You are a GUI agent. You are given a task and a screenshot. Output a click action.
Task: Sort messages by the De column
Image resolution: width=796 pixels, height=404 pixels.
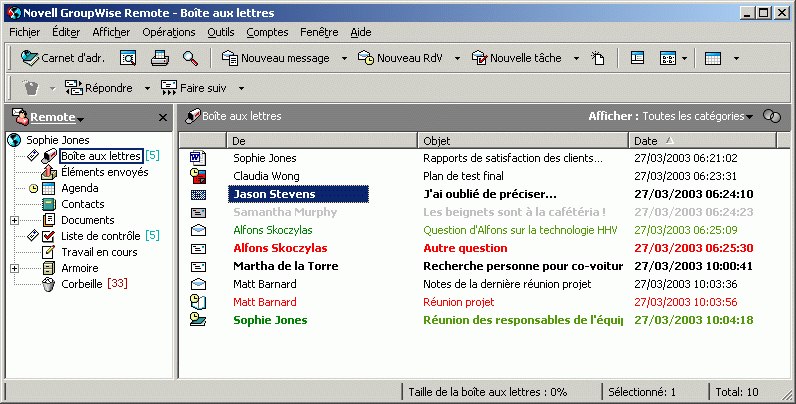click(321, 141)
